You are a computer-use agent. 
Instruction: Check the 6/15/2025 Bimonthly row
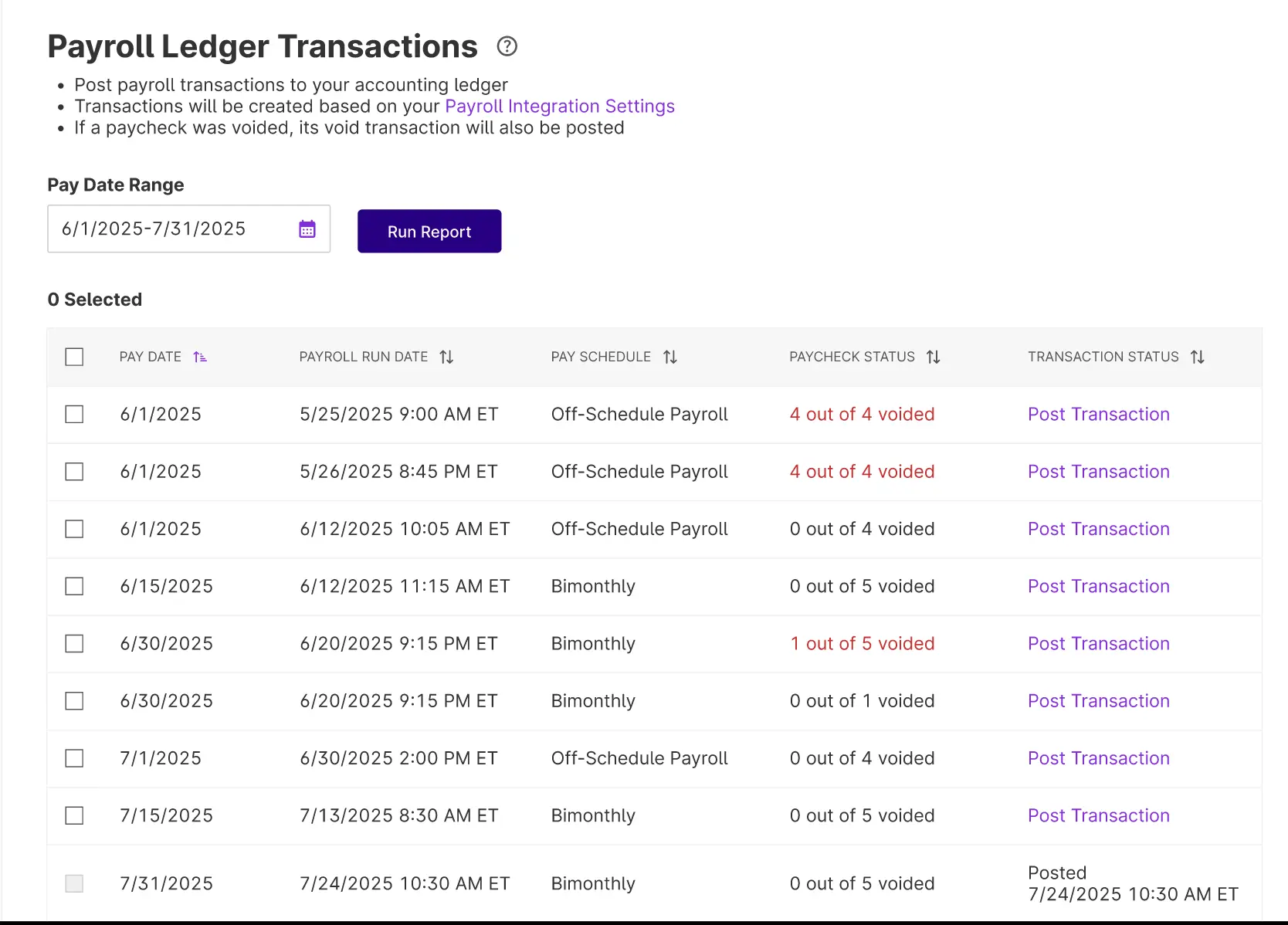click(74, 586)
